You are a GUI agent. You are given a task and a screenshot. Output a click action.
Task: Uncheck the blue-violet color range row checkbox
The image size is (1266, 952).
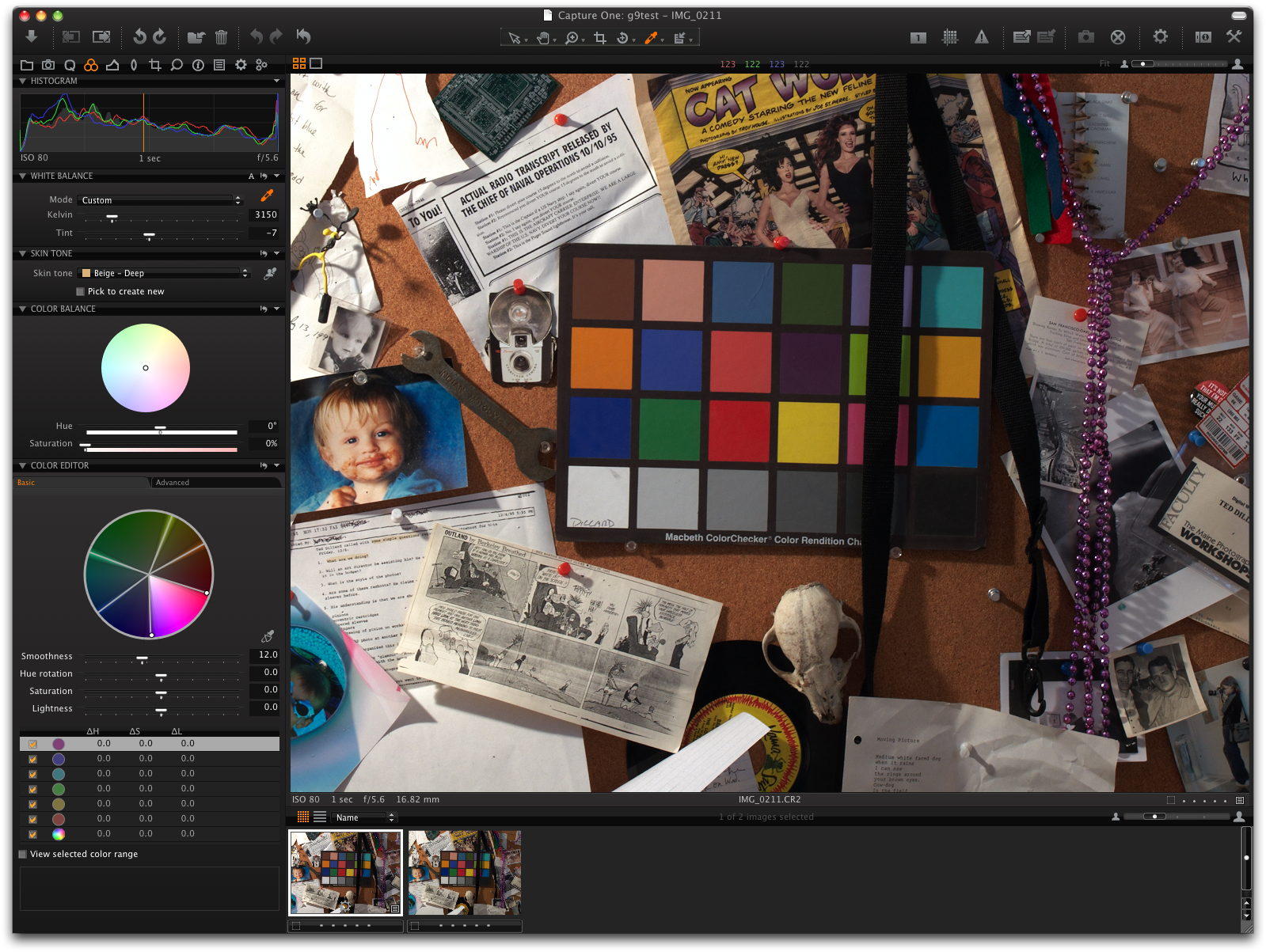pos(32,759)
